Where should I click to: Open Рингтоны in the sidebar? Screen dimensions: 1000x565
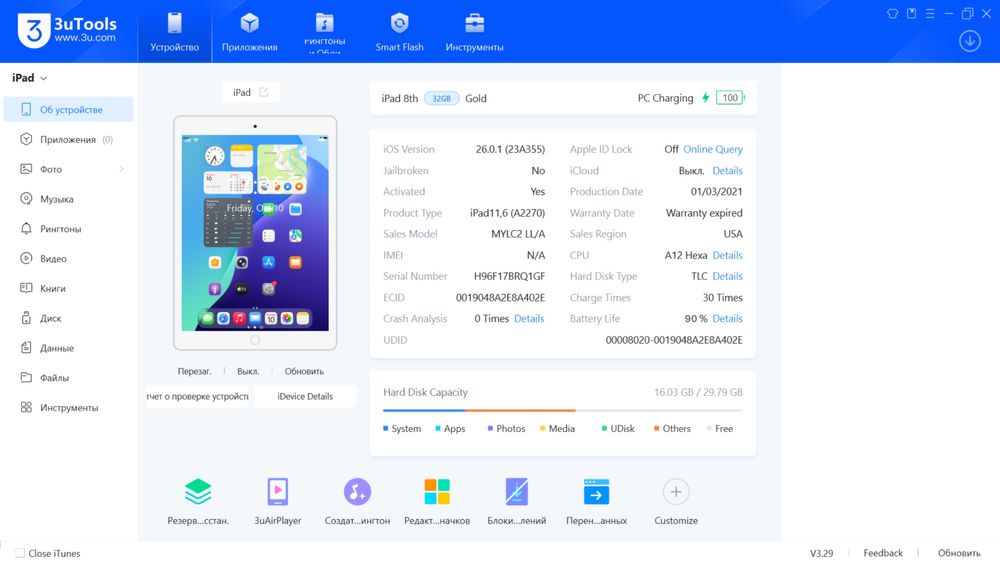click(x=68, y=228)
